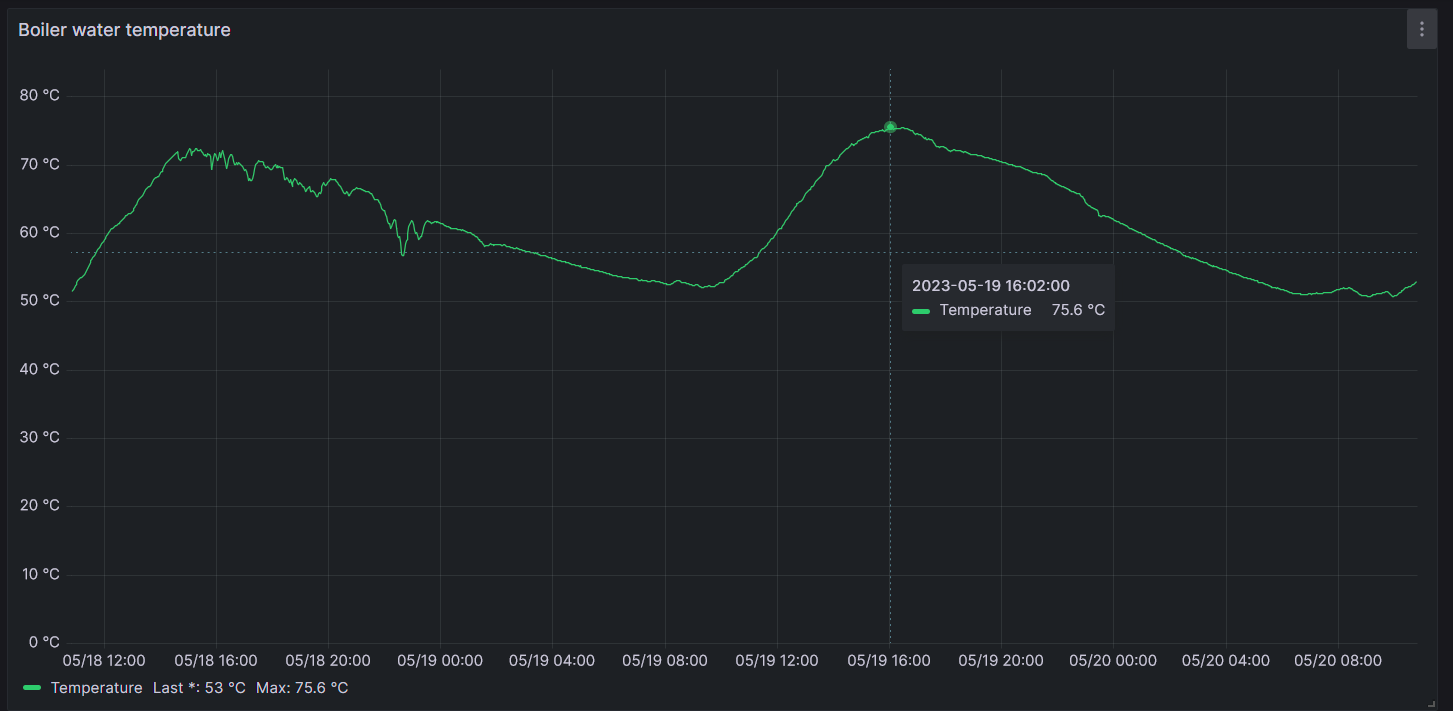The image size is (1453, 711).
Task: Click the 70 °C y-axis label
Action: [40, 164]
